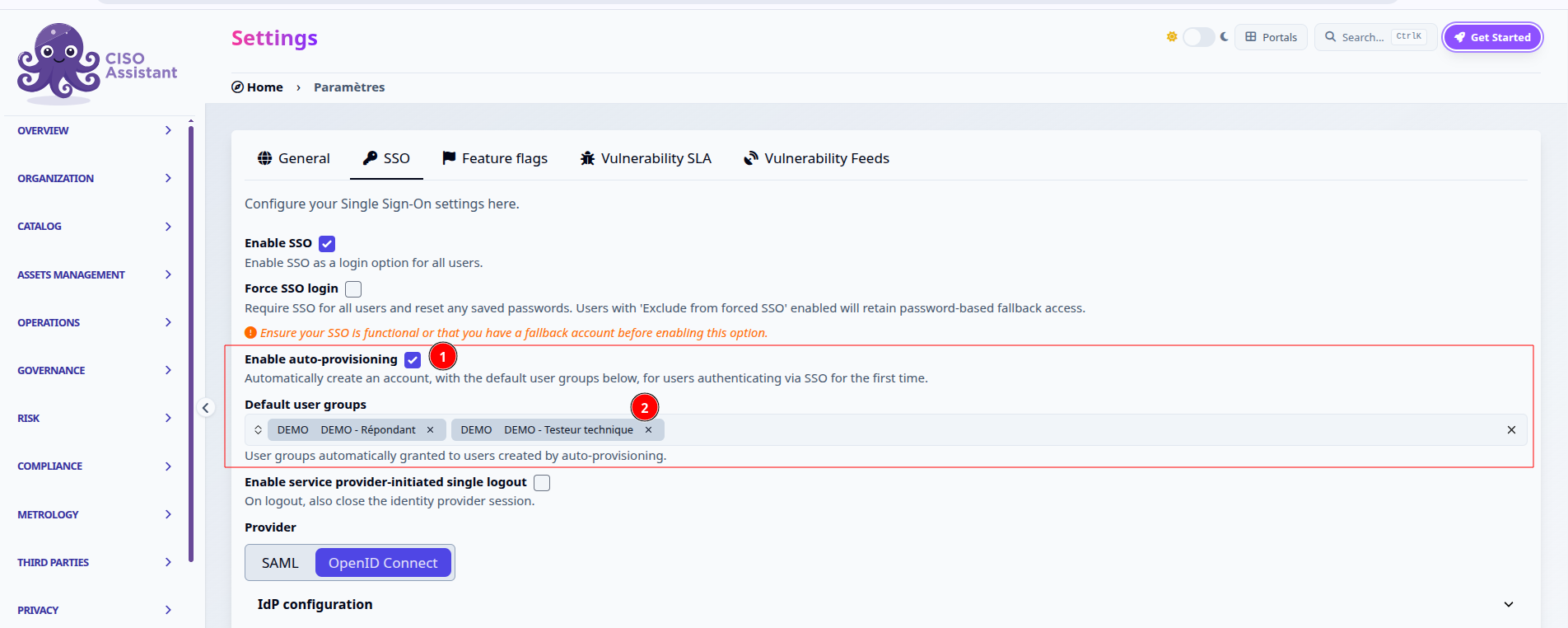Uncheck Enable auto-provisioning checkbox
Image resolution: width=1568 pixels, height=628 pixels.
tap(413, 360)
